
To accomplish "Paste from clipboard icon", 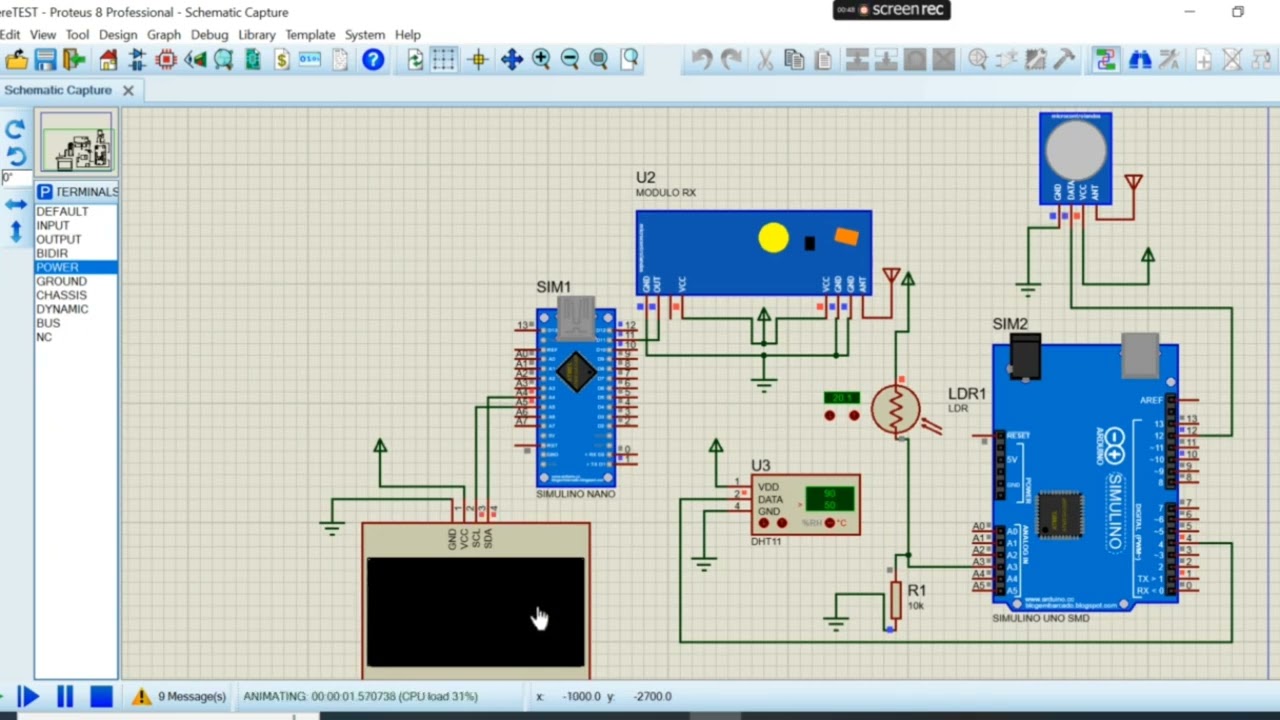I will point(823,60).
